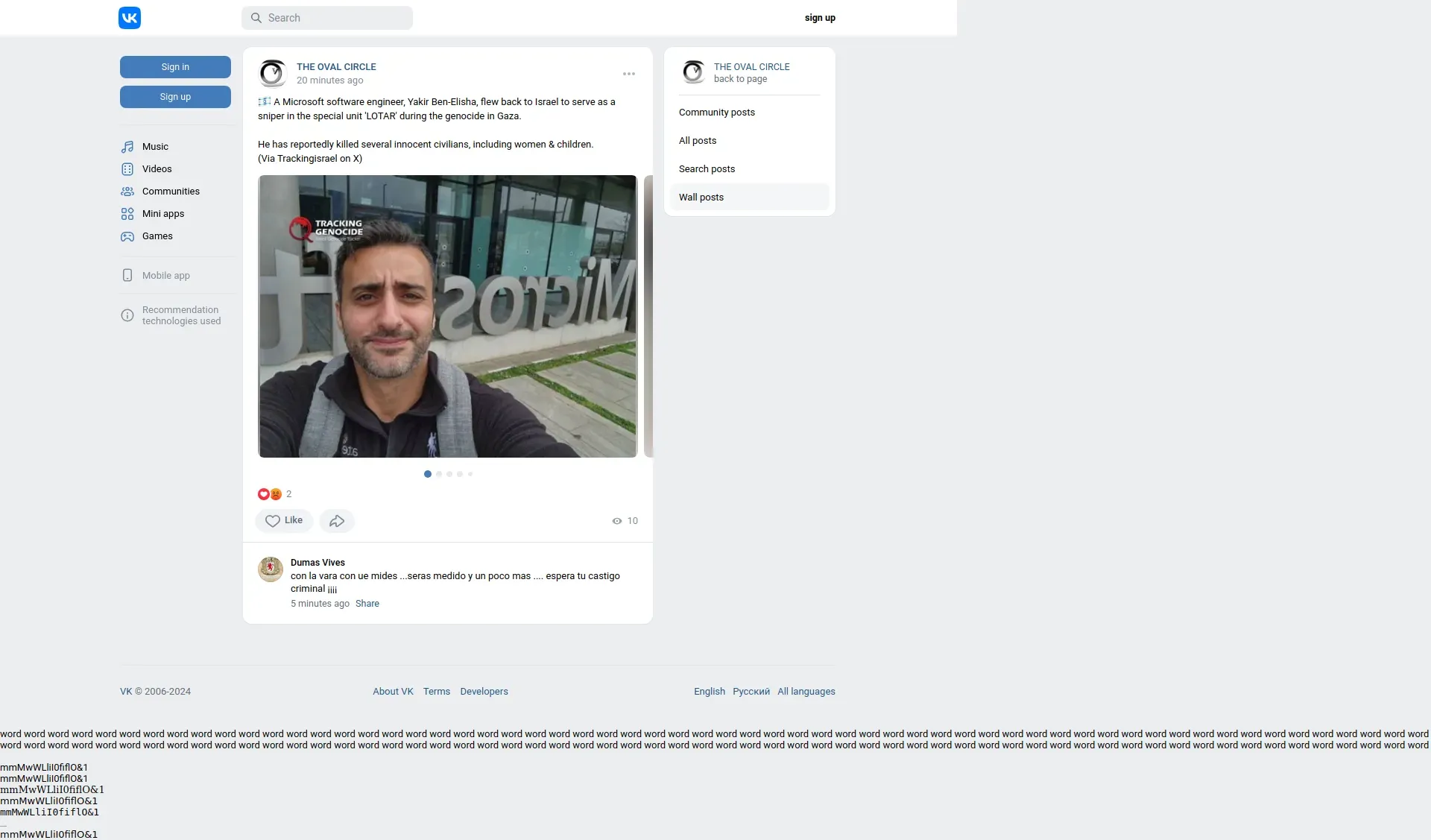Click the Mobile app phone icon

(x=127, y=276)
